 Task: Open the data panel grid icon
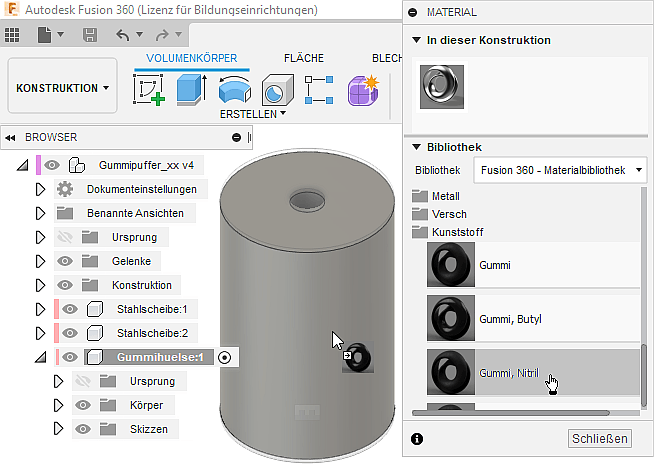point(12,35)
